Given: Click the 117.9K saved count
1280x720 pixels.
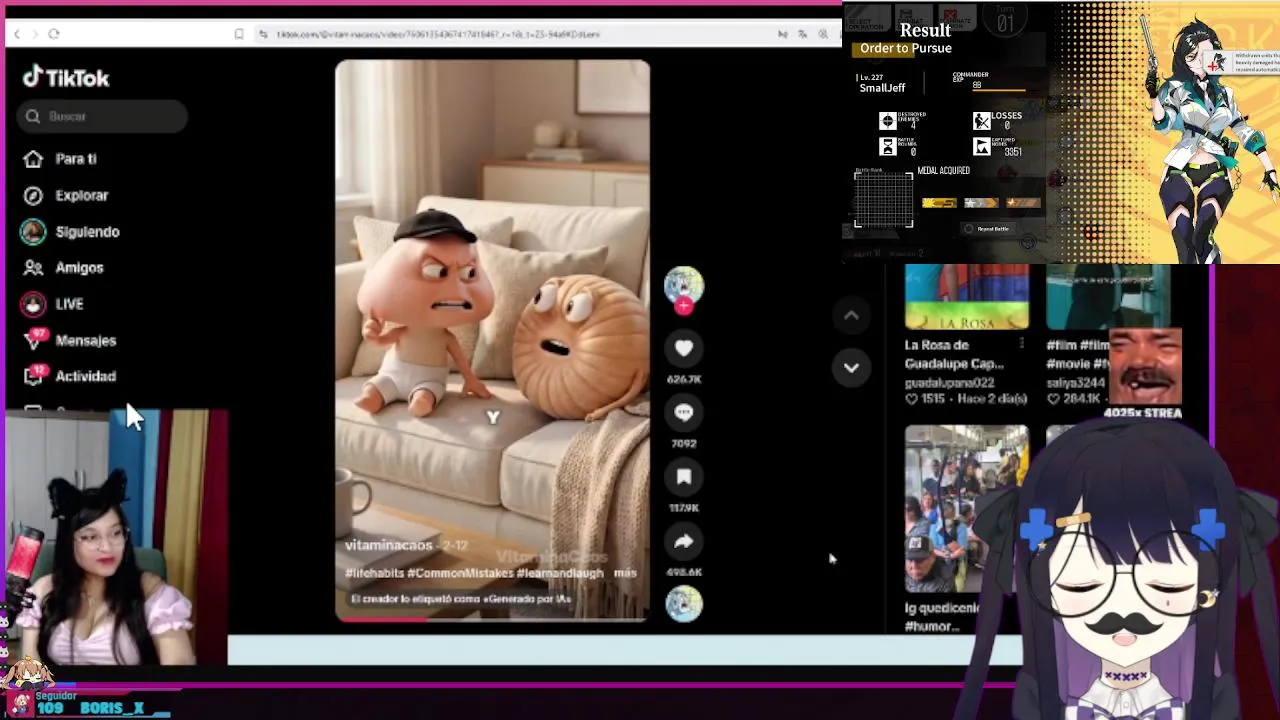Looking at the screenshot, I should click(684, 508).
